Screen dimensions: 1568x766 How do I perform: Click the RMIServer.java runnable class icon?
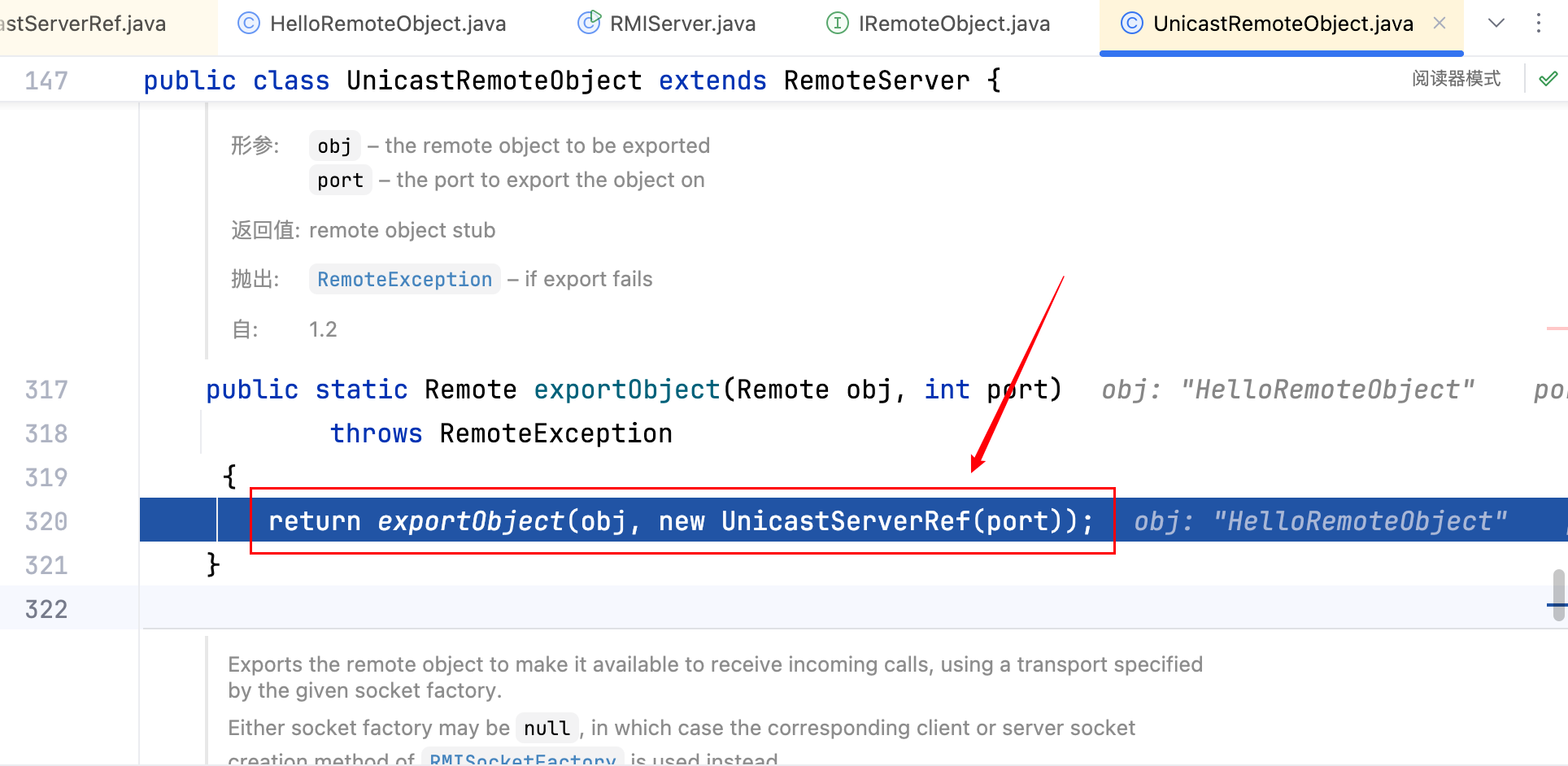589,22
